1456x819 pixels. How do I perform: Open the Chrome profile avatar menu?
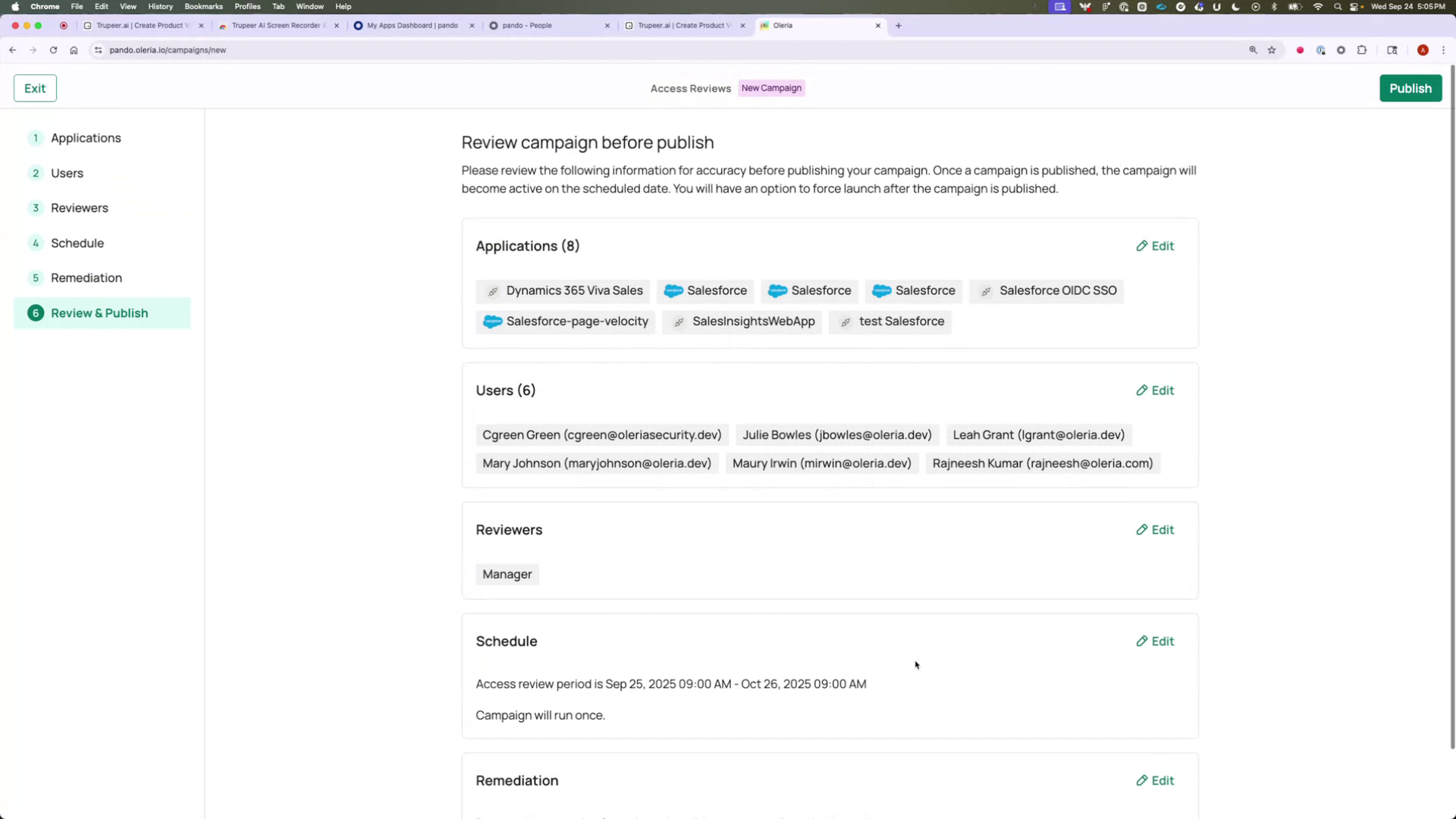(x=1423, y=50)
